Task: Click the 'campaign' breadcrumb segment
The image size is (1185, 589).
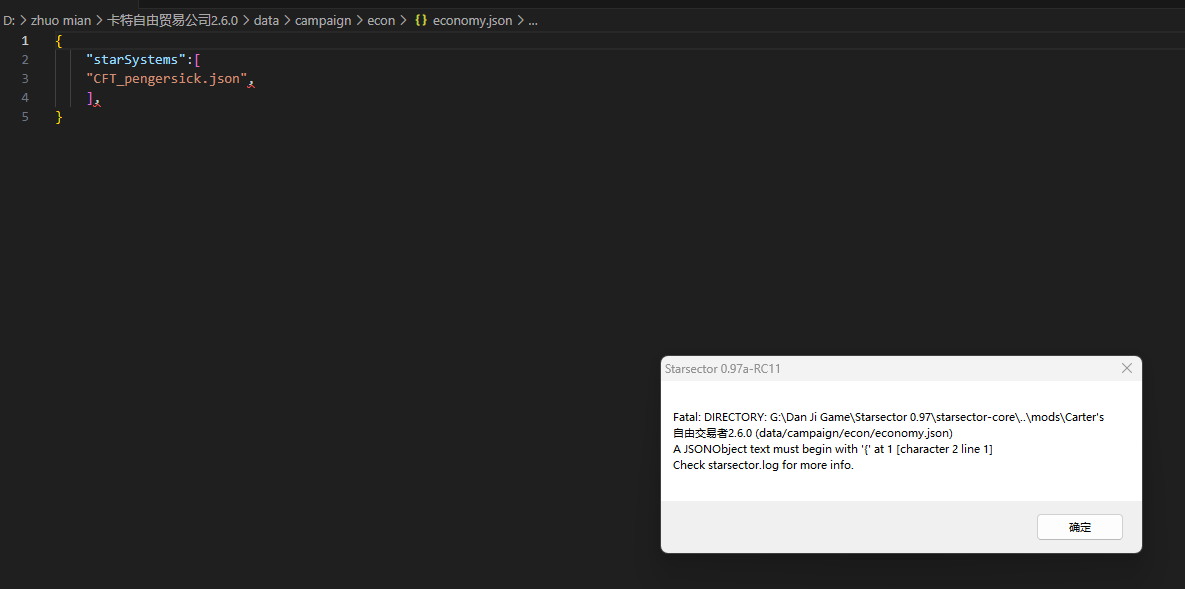Action: click(323, 20)
